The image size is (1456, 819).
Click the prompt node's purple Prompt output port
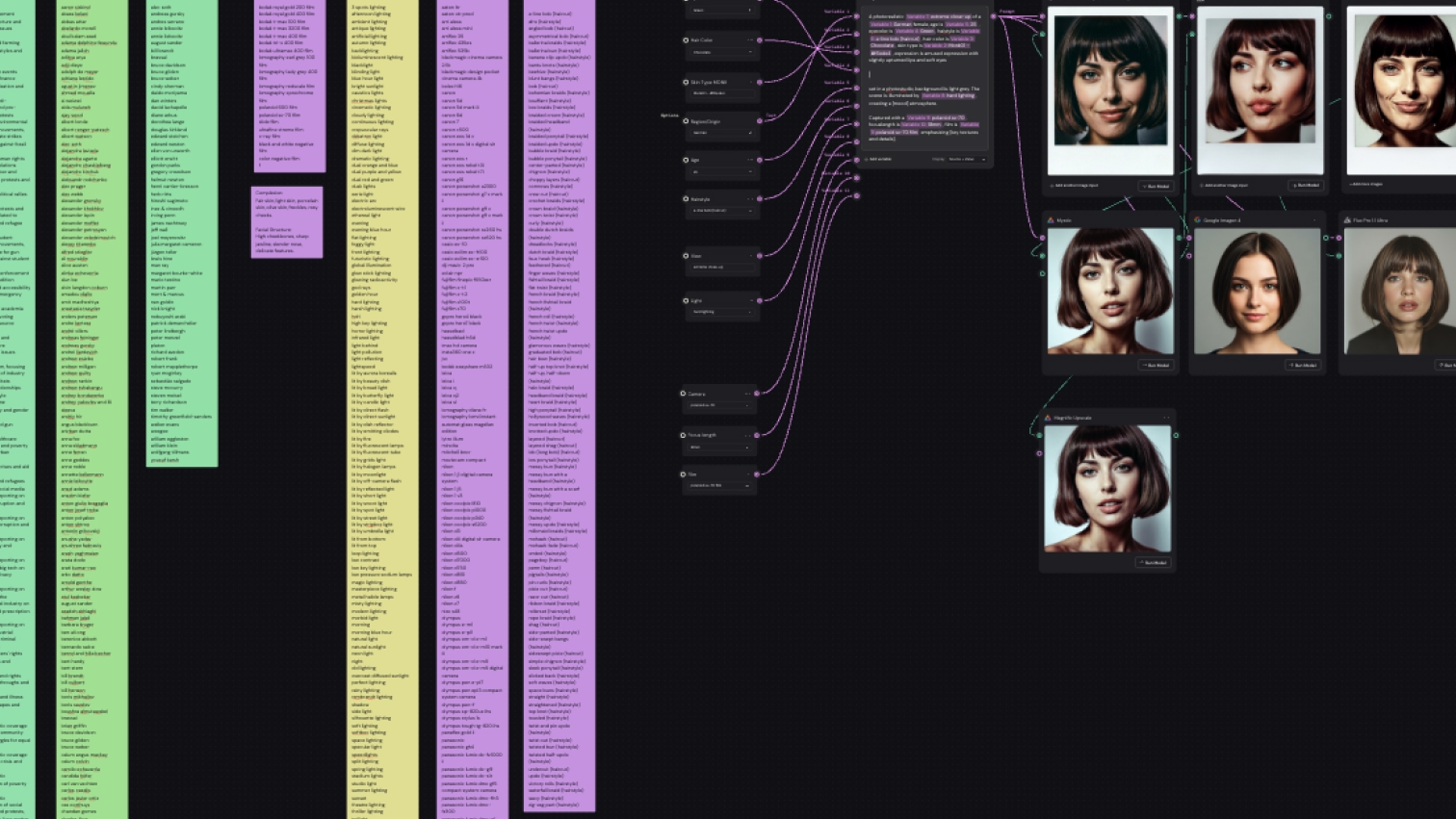point(994,16)
